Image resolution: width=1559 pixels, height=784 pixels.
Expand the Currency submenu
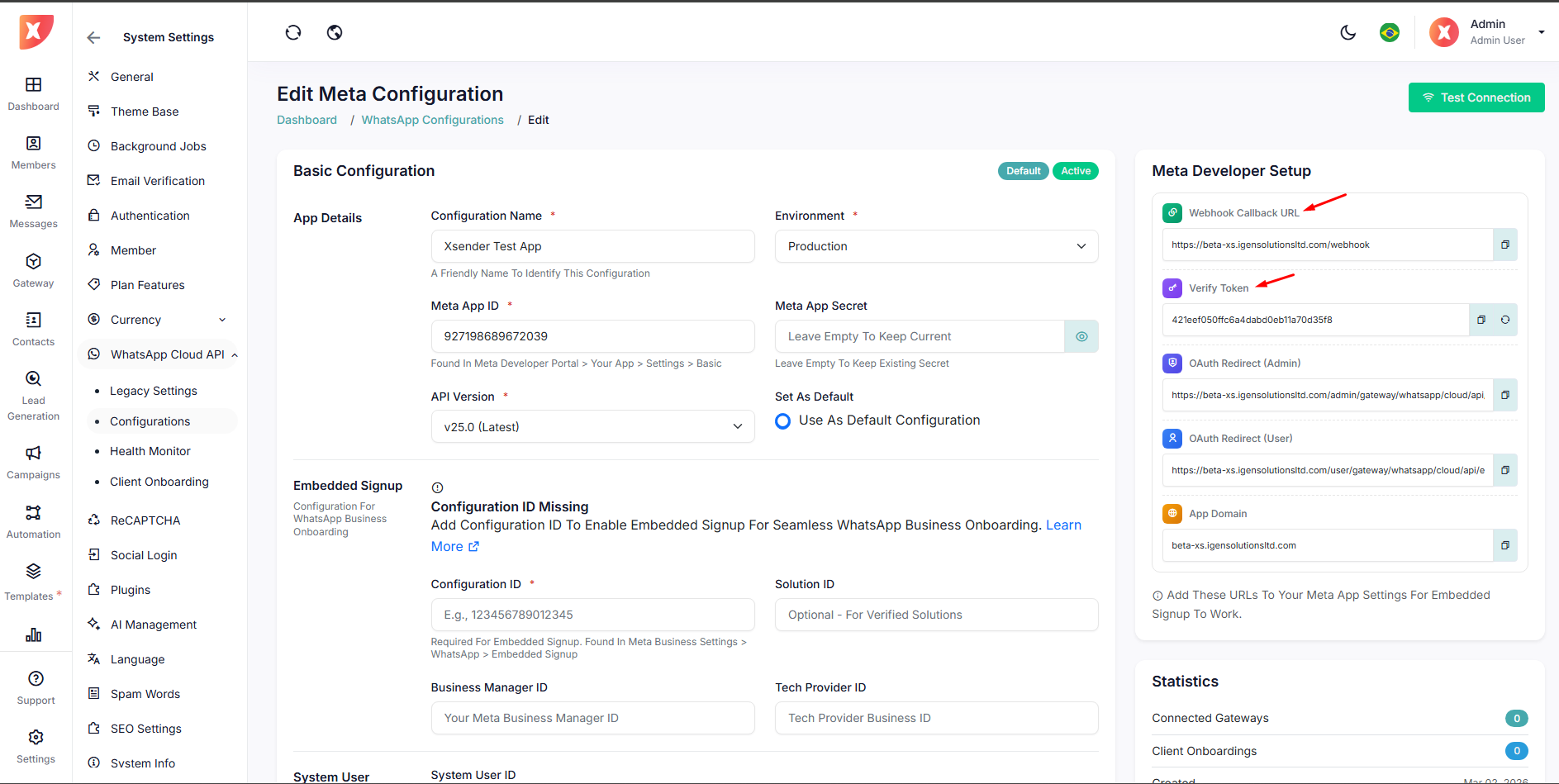pyautogui.click(x=221, y=320)
